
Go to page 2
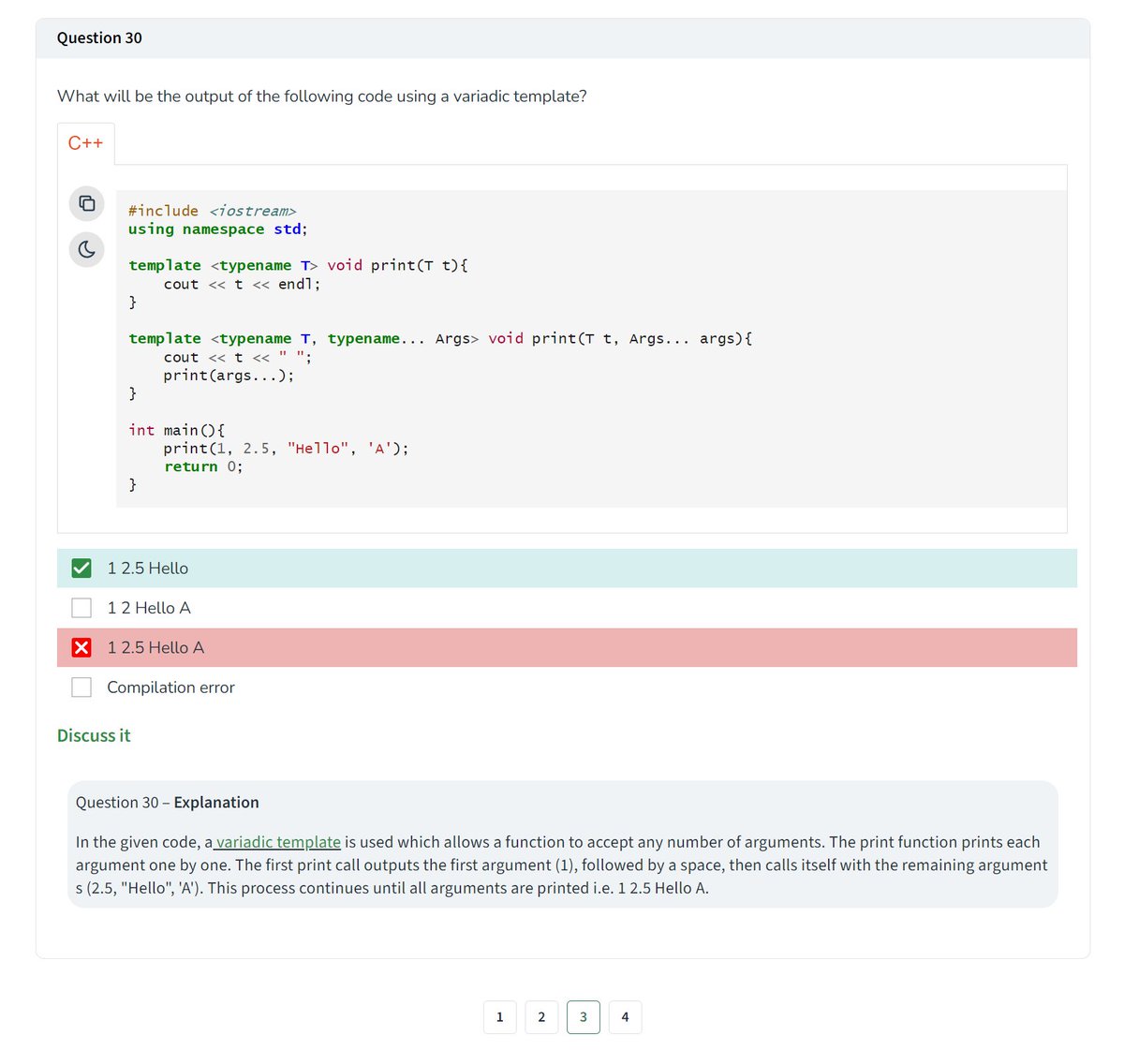tap(541, 1017)
